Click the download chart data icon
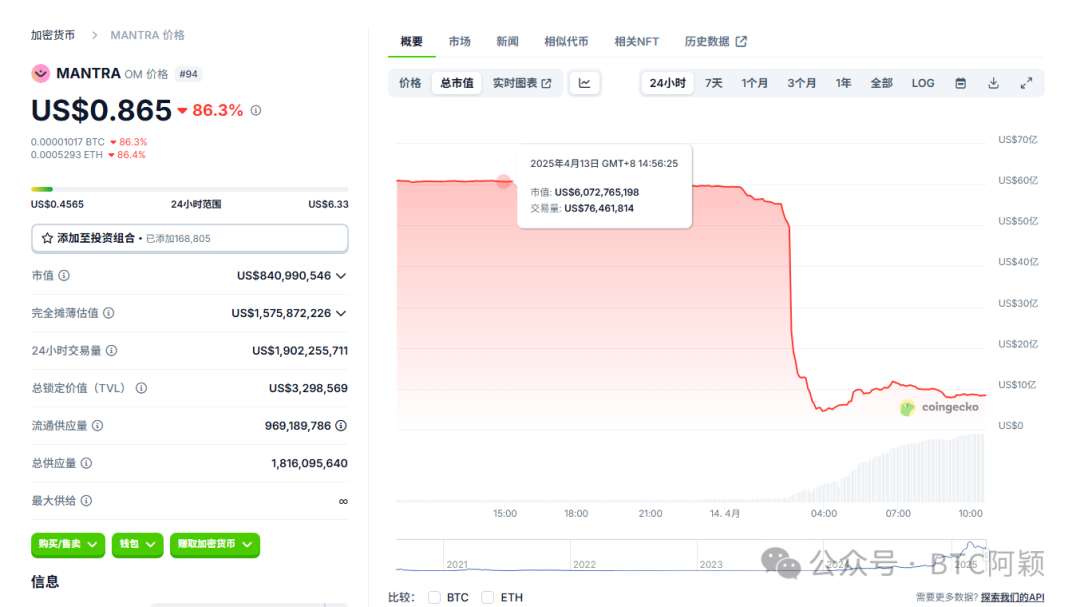The height and width of the screenshot is (607, 1080). pos(993,83)
